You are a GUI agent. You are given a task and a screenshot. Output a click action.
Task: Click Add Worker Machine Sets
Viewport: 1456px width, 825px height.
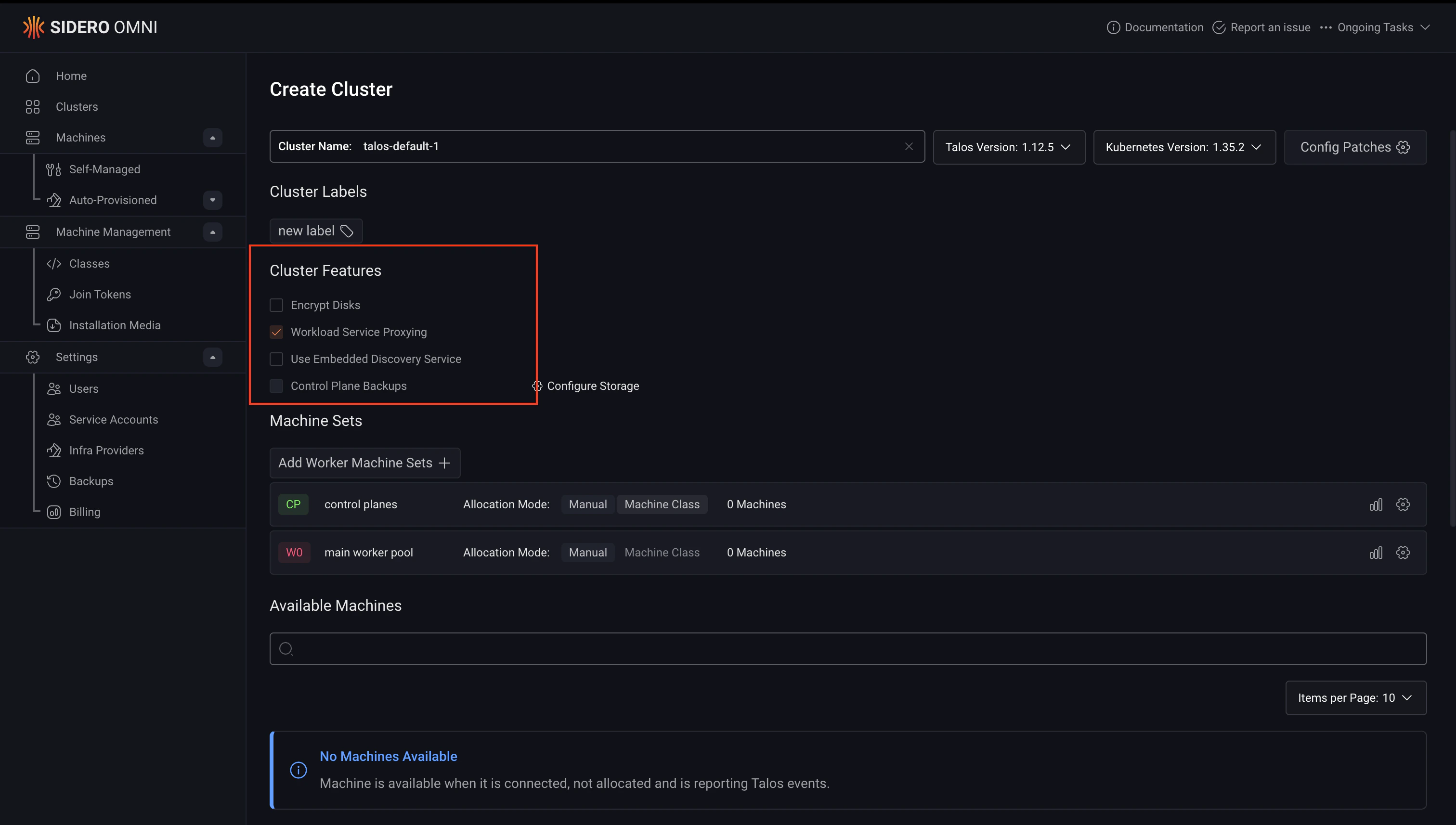[x=364, y=463]
